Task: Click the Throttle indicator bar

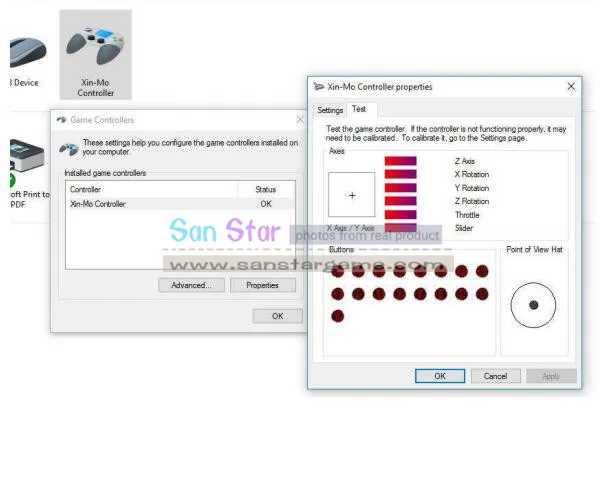Action: tap(400, 215)
